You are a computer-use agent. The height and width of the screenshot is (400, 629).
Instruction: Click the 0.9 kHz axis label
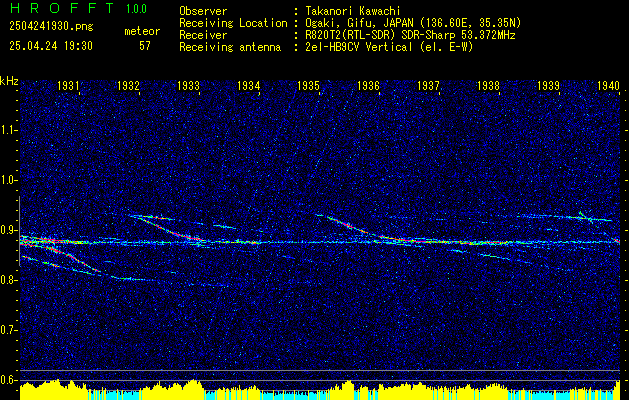[x=7, y=230]
